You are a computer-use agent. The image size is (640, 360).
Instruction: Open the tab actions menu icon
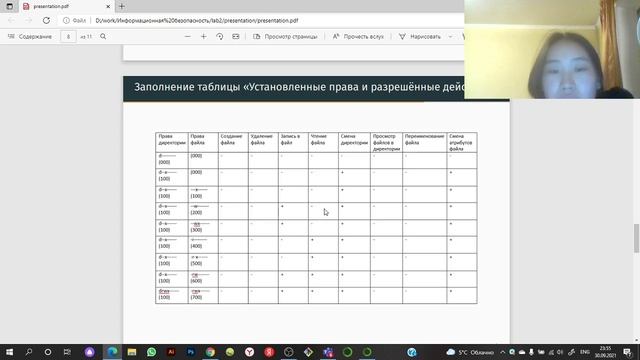9,7
